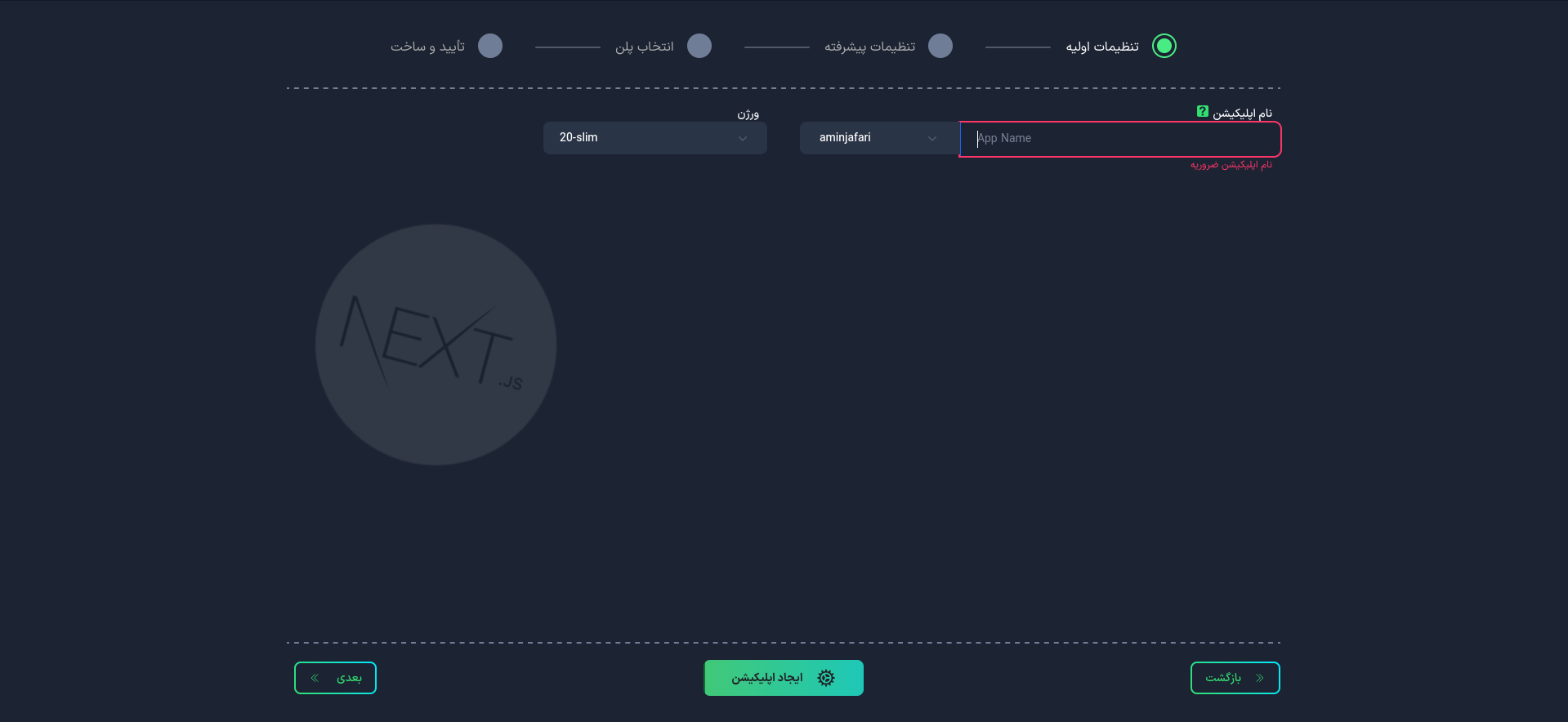Focus the App Name input field
Image resolution: width=1568 pixels, height=722 pixels.
pos(1120,139)
